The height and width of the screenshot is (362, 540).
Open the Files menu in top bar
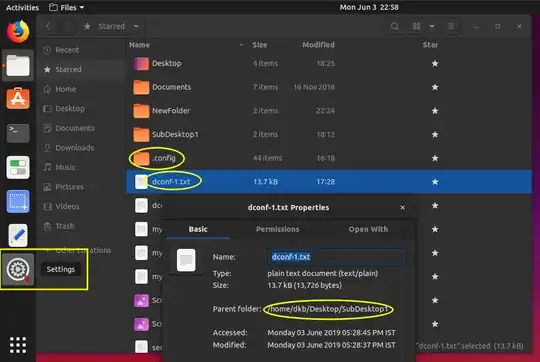tap(66, 7)
